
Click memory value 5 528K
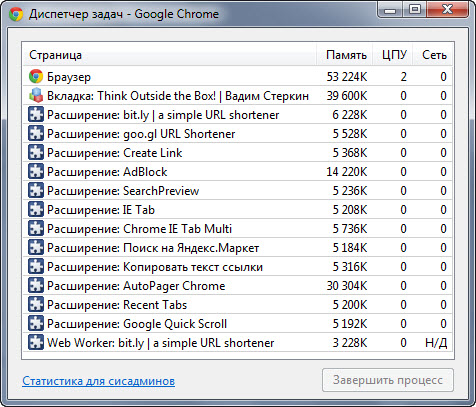[x=350, y=134]
